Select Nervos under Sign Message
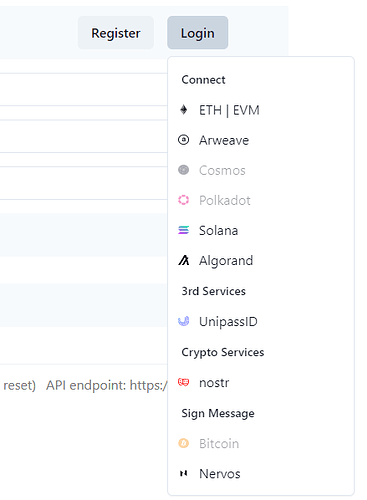The width and height of the screenshot is (367, 500). click(261, 474)
